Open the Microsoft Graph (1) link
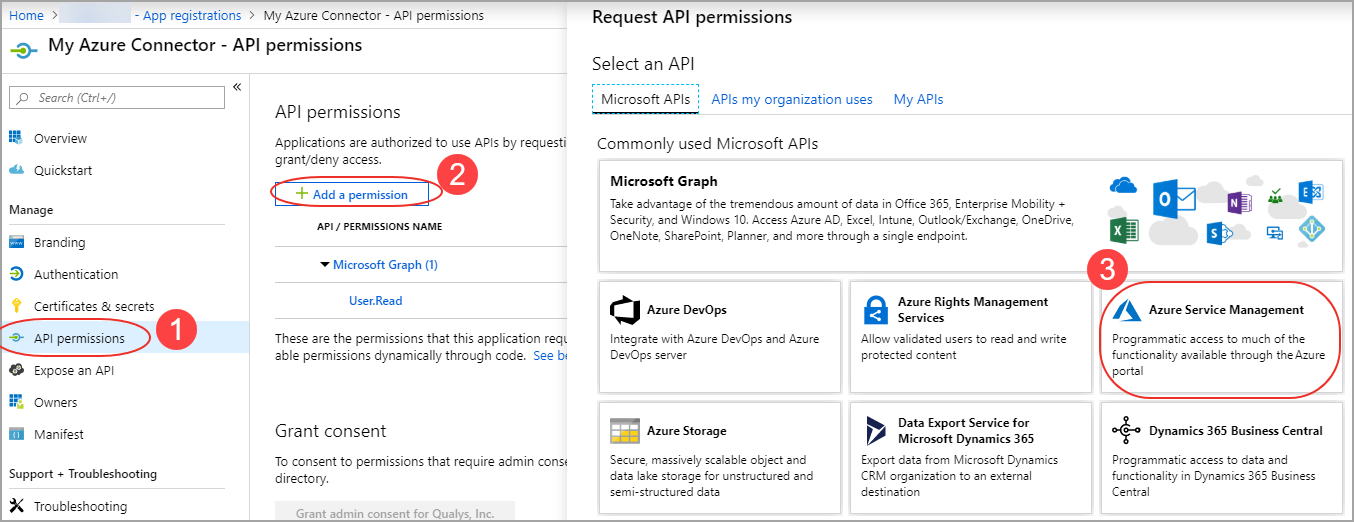This screenshot has height=522, width=1354. coord(385,265)
